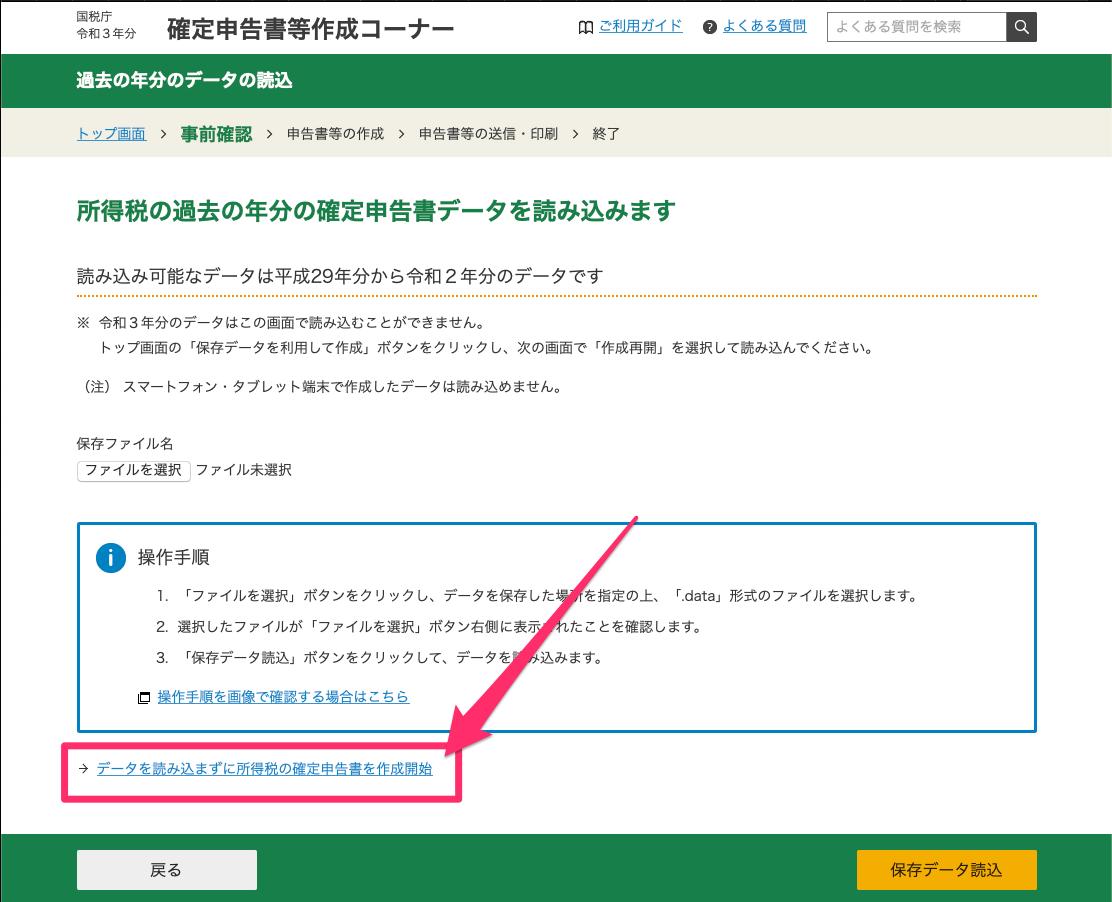Image resolution: width=1112 pixels, height=902 pixels.
Task: Select 申告書等の作成 breadcrumb step
Action: pyautogui.click(x=335, y=134)
